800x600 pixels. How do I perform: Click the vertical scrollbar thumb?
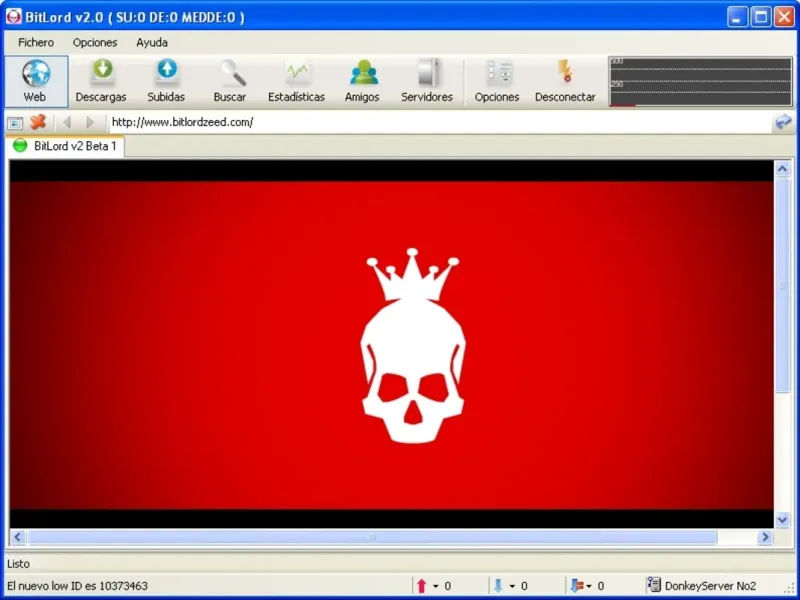coord(783,285)
